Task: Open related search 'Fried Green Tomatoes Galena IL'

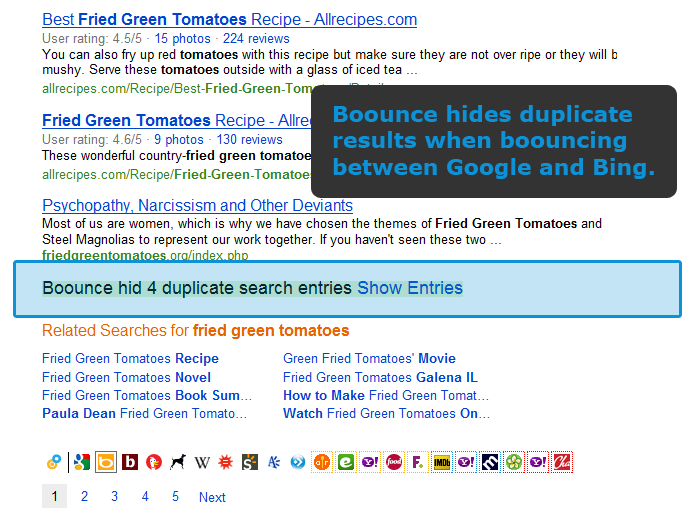Action: pos(380,378)
